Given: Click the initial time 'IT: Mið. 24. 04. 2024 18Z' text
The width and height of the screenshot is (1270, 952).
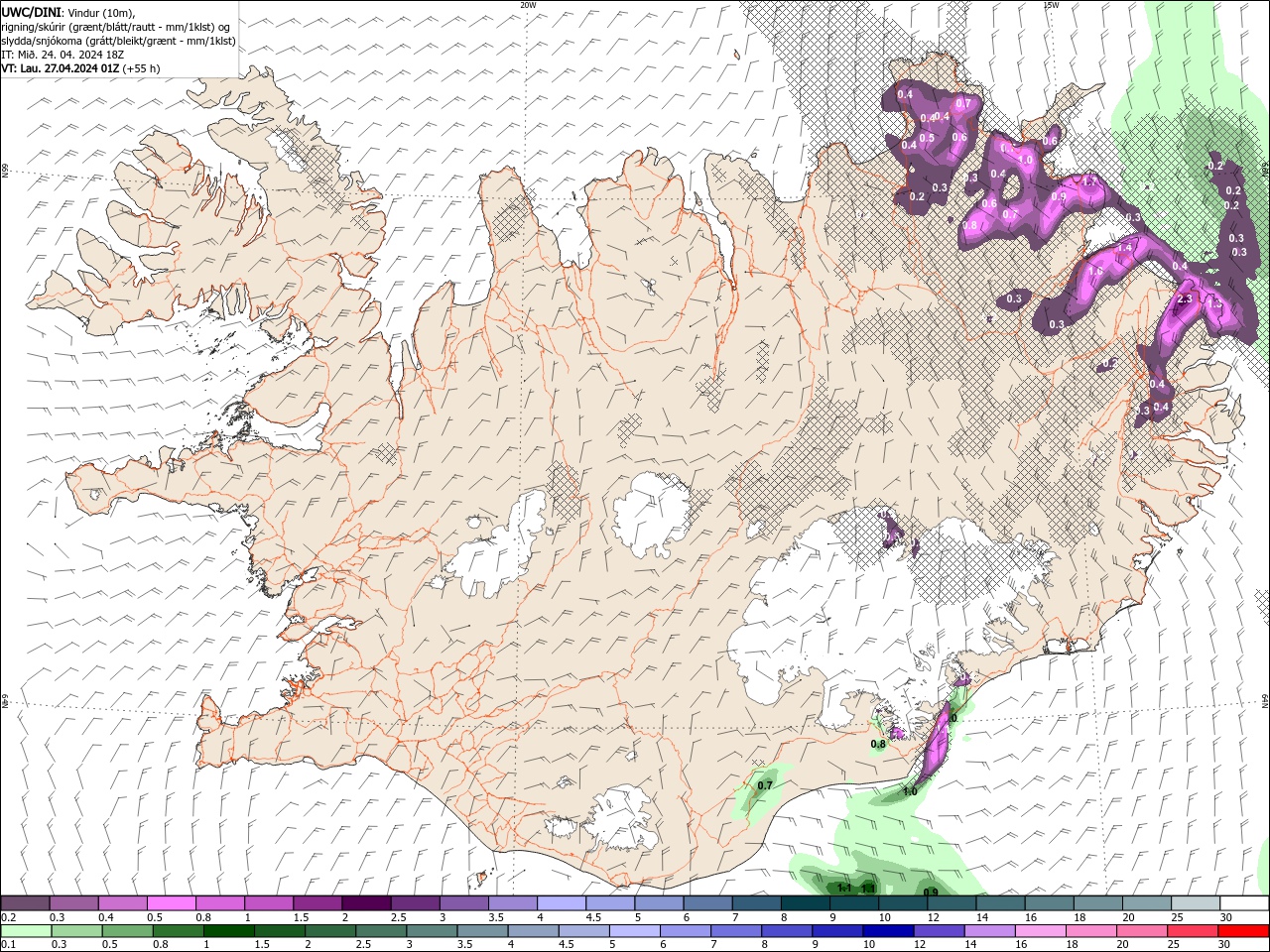Looking at the screenshot, I should point(61,55).
